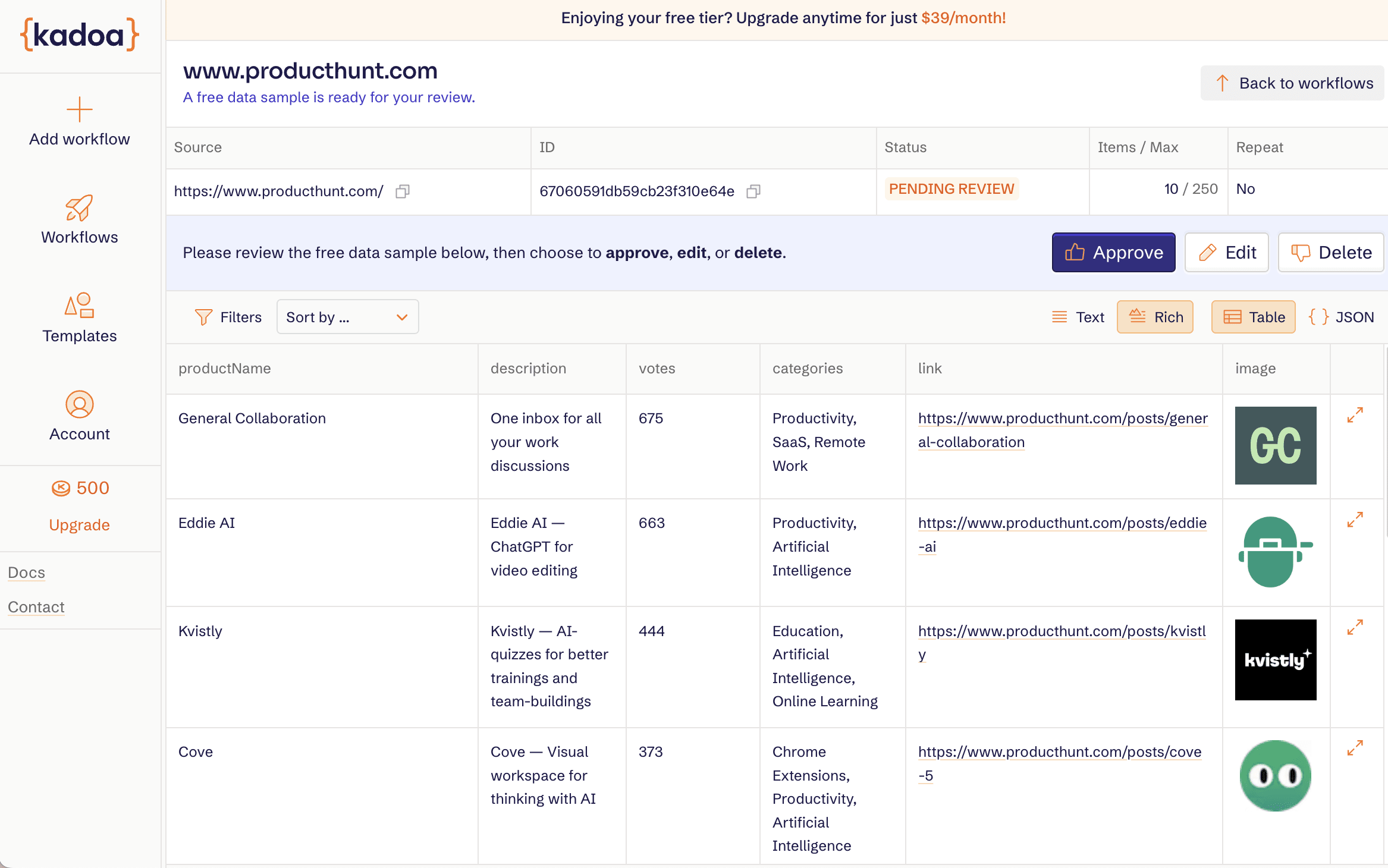The image size is (1388, 868).
Task: Open the general-collaboration Product Hunt link
Action: pyautogui.click(x=1063, y=430)
